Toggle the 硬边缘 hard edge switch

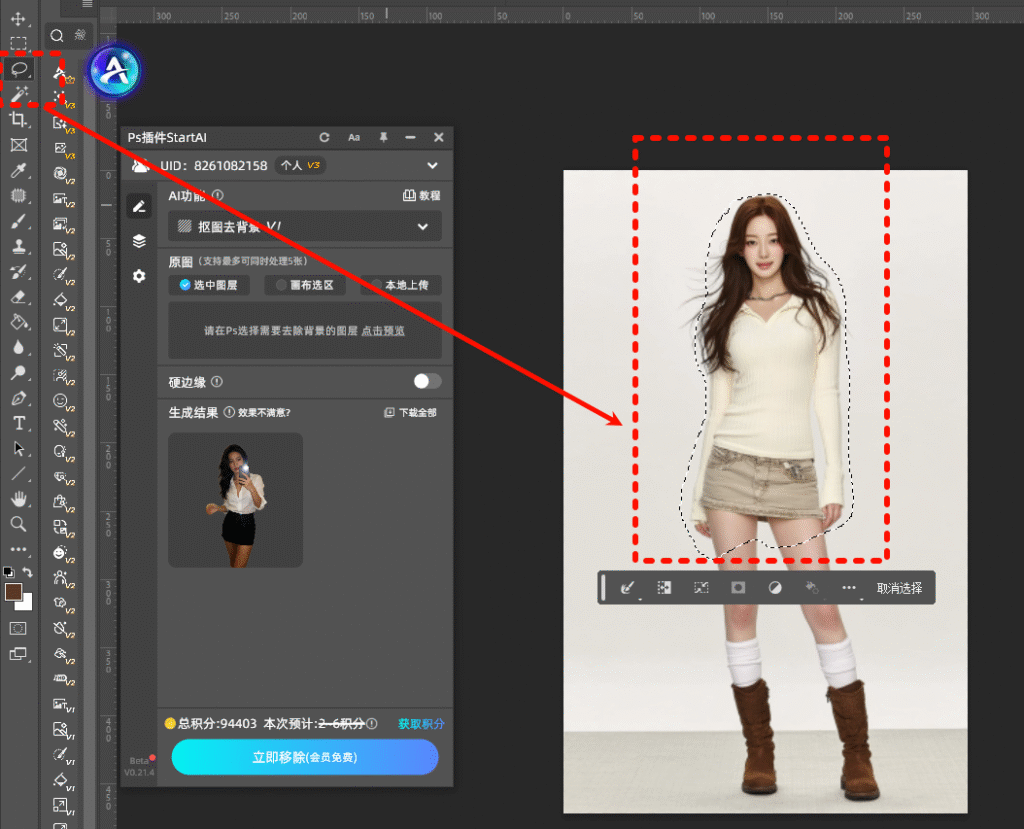(x=427, y=381)
